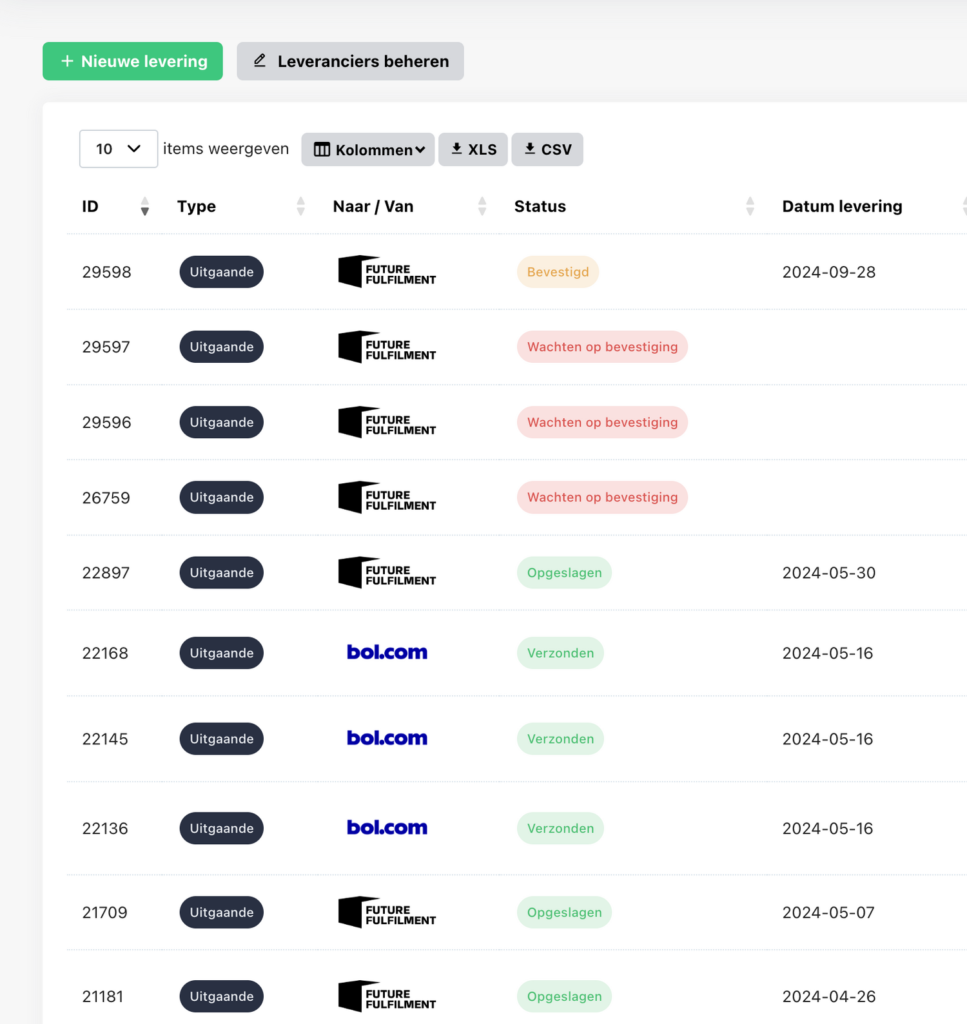Click Future Fulfilment logo in row 29598

pos(387,272)
